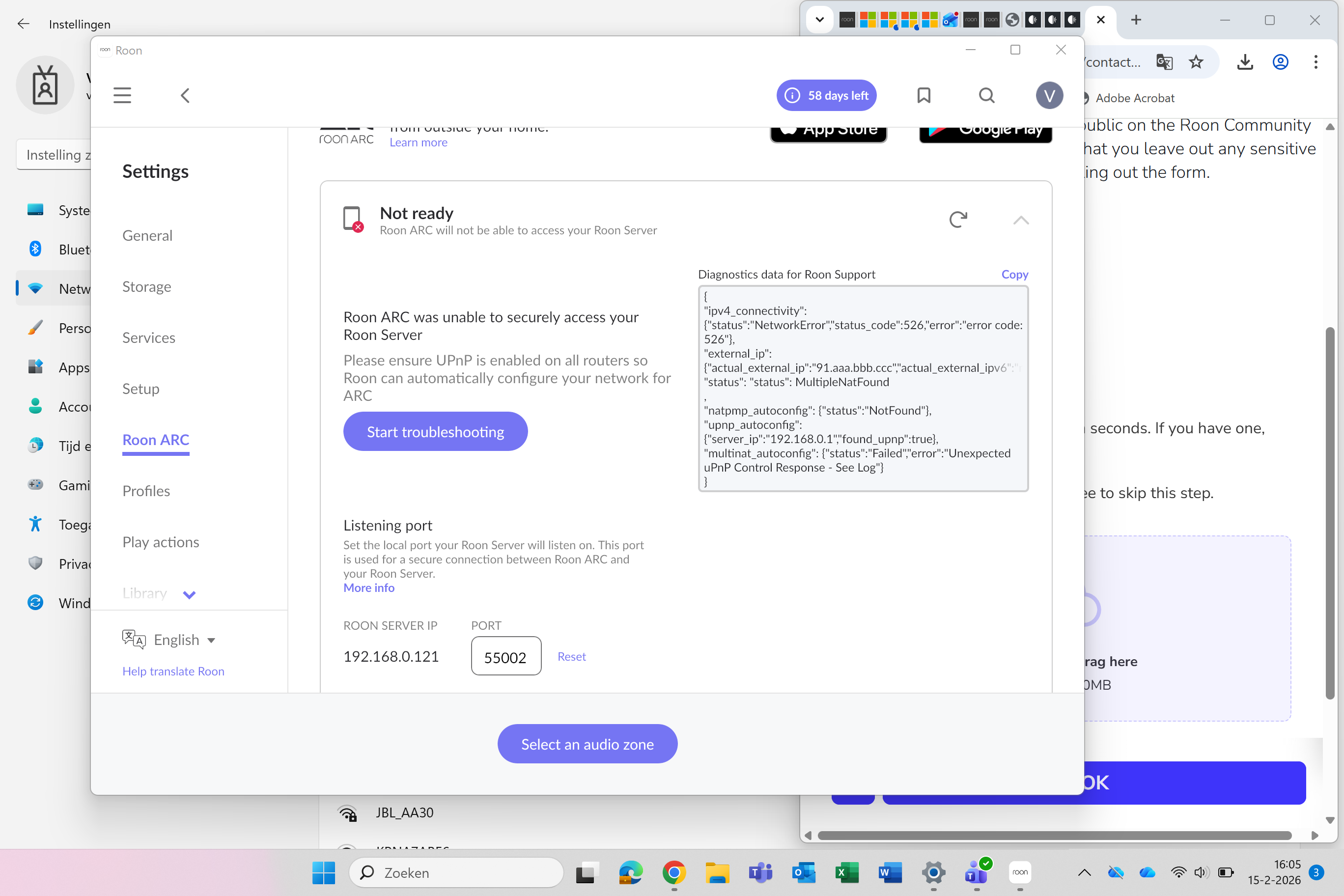The width and height of the screenshot is (1344, 896).
Task: Open the English language dropdown
Action: (x=184, y=640)
